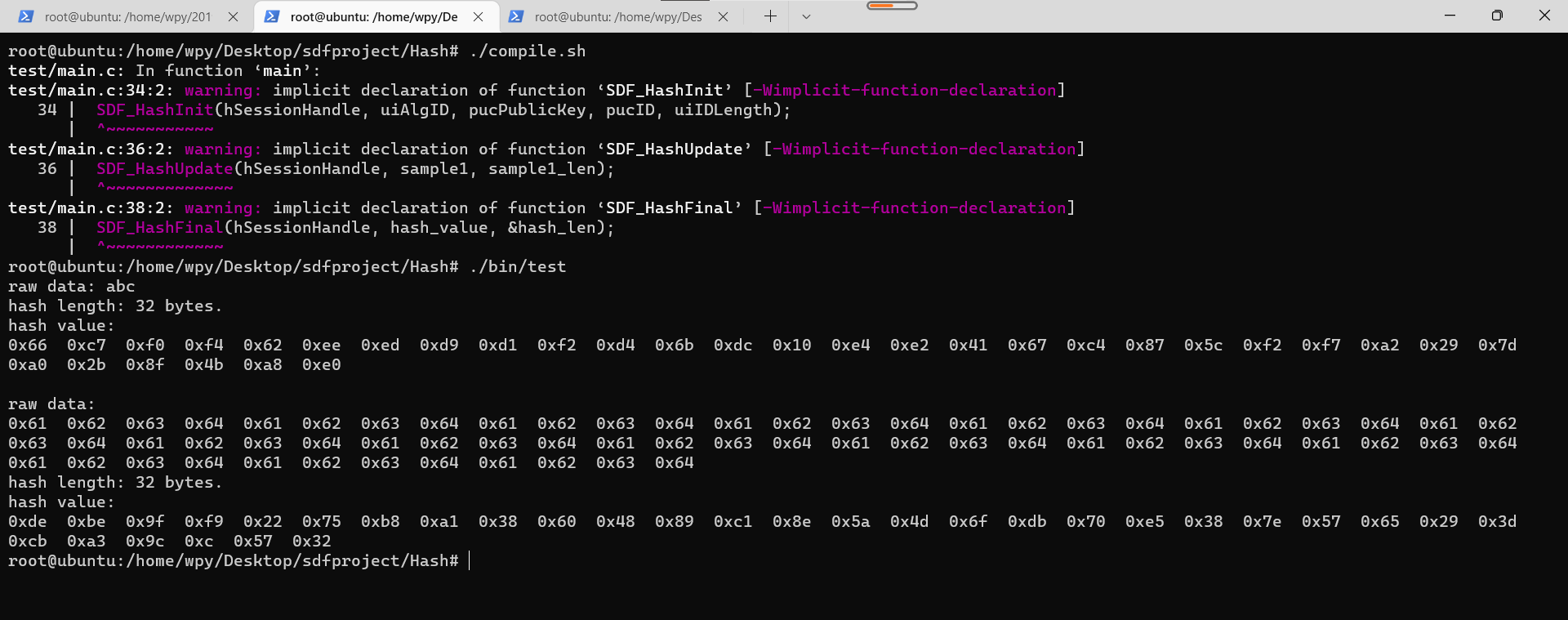Click the PowerShell icon on the active /home/wpy/De tab
This screenshot has height=620, width=1568.
pos(272,16)
